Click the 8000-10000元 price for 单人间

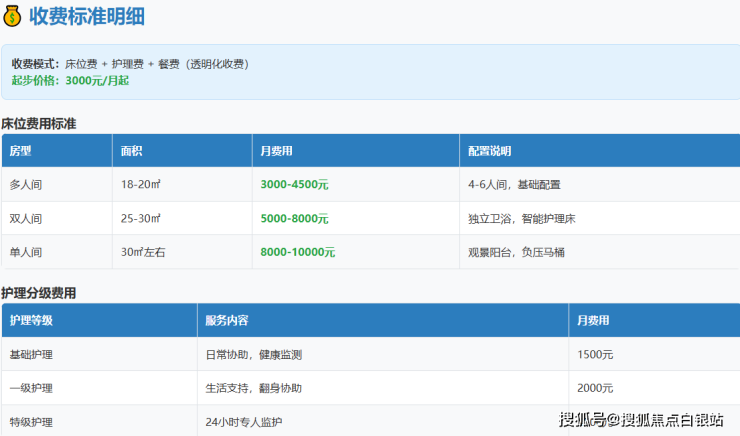(x=297, y=252)
